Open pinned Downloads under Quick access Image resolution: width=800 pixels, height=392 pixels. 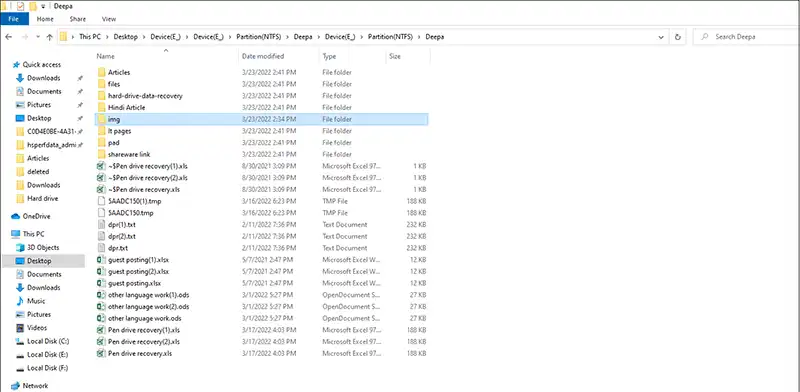pyautogui.click(x=43, y=78)
